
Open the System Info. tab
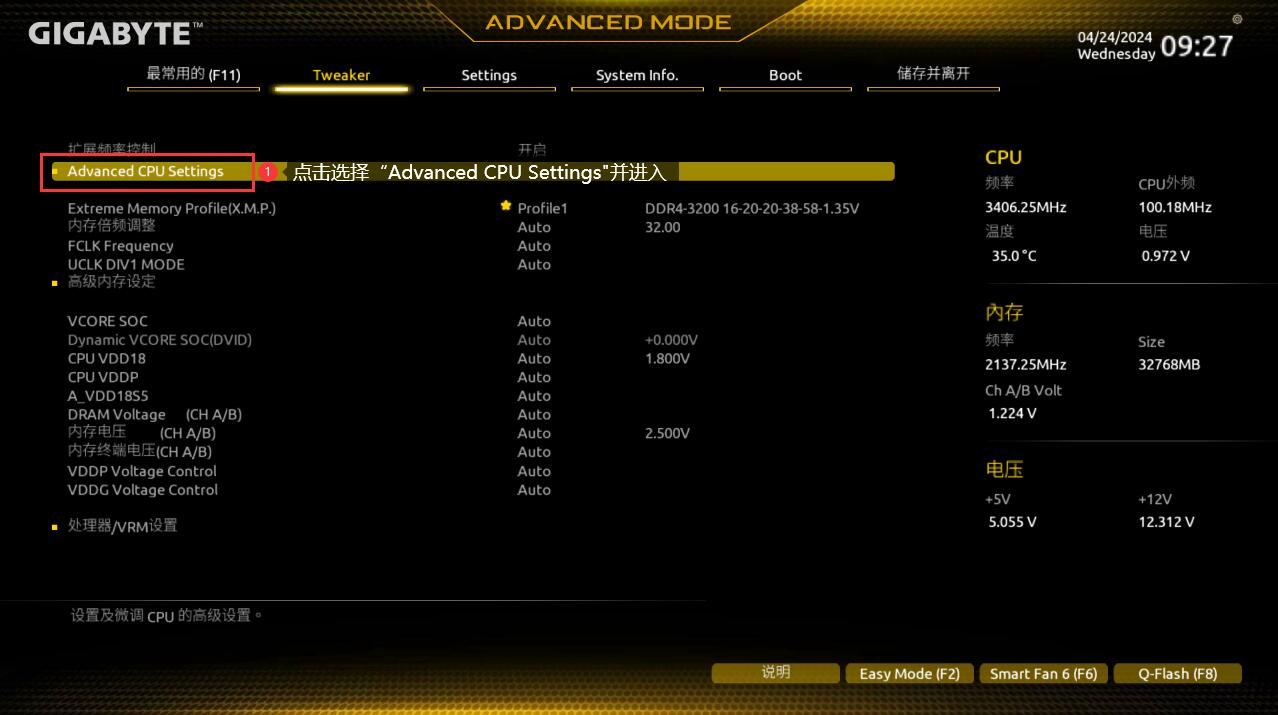(x=637, y=75)
